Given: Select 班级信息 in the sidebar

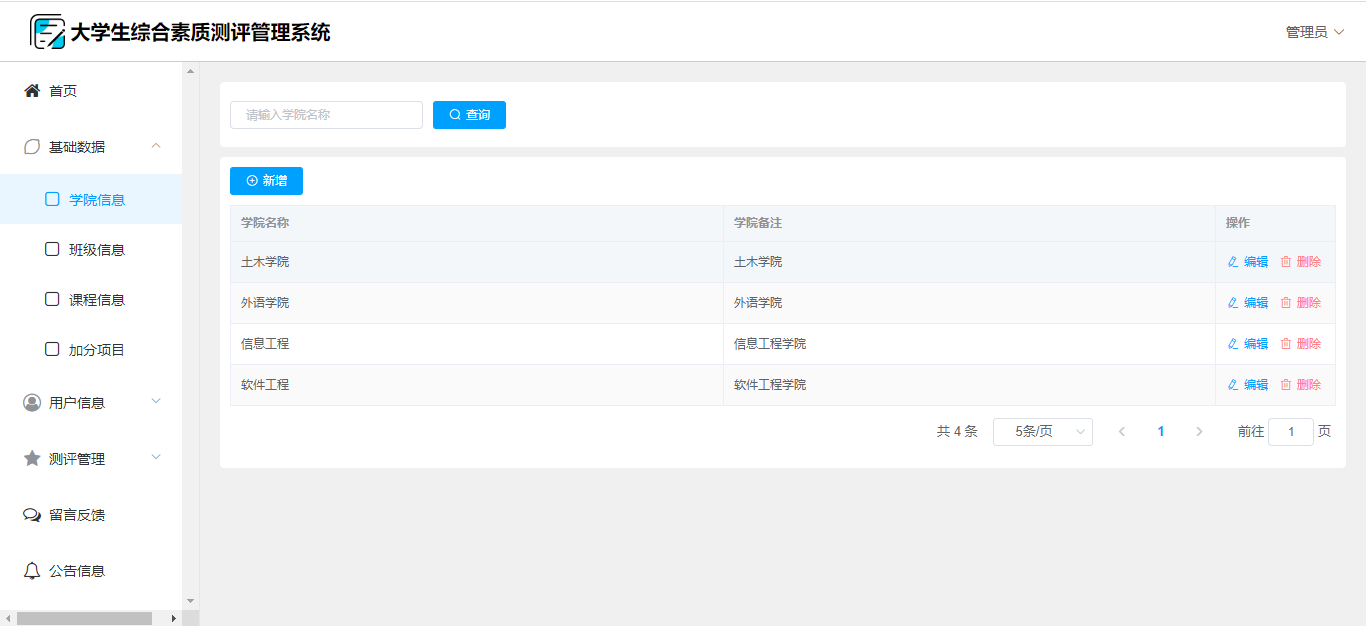Looking at the screenshot, I should [91, 249].
